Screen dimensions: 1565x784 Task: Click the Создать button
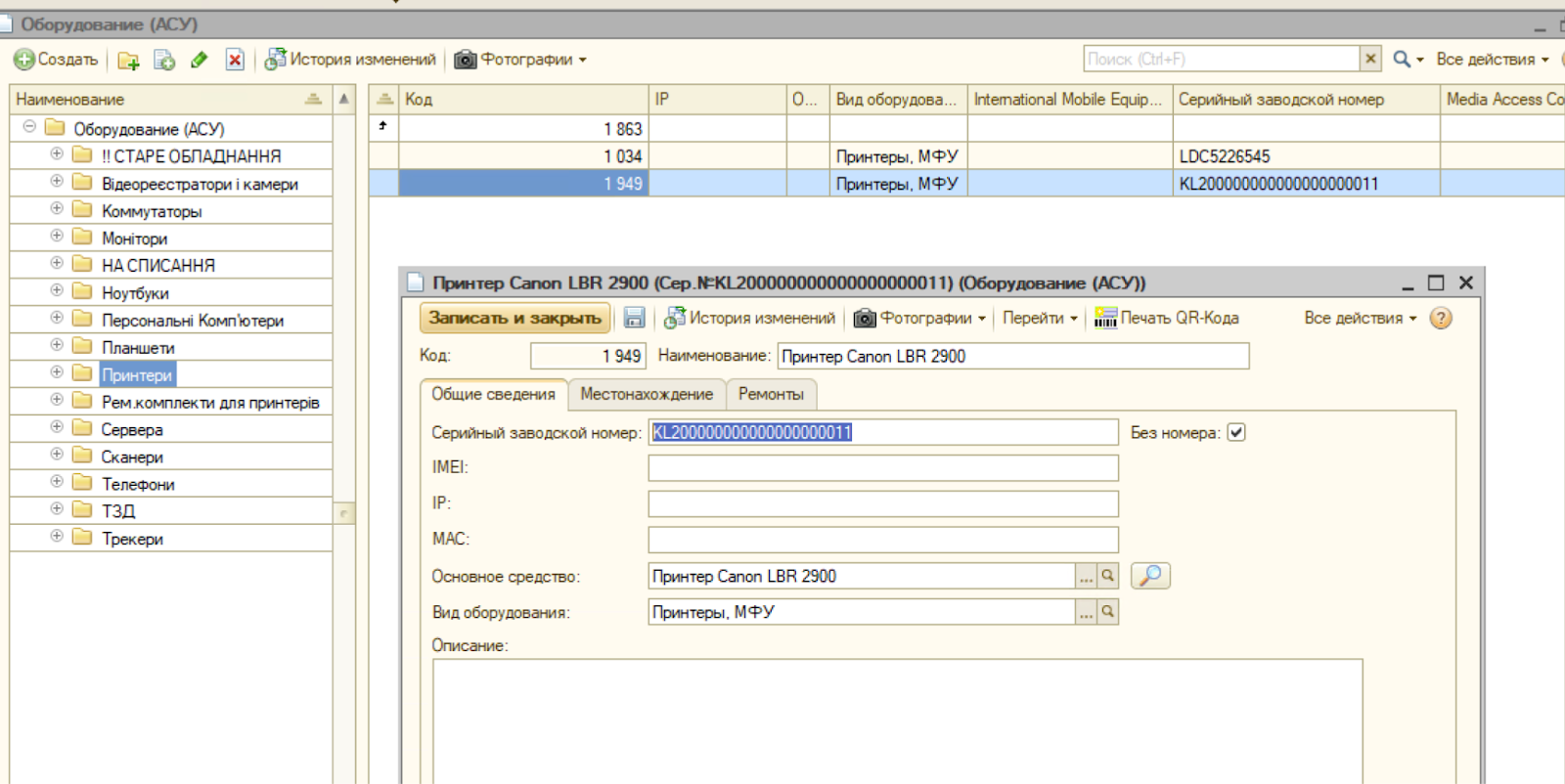pos(57,60)
